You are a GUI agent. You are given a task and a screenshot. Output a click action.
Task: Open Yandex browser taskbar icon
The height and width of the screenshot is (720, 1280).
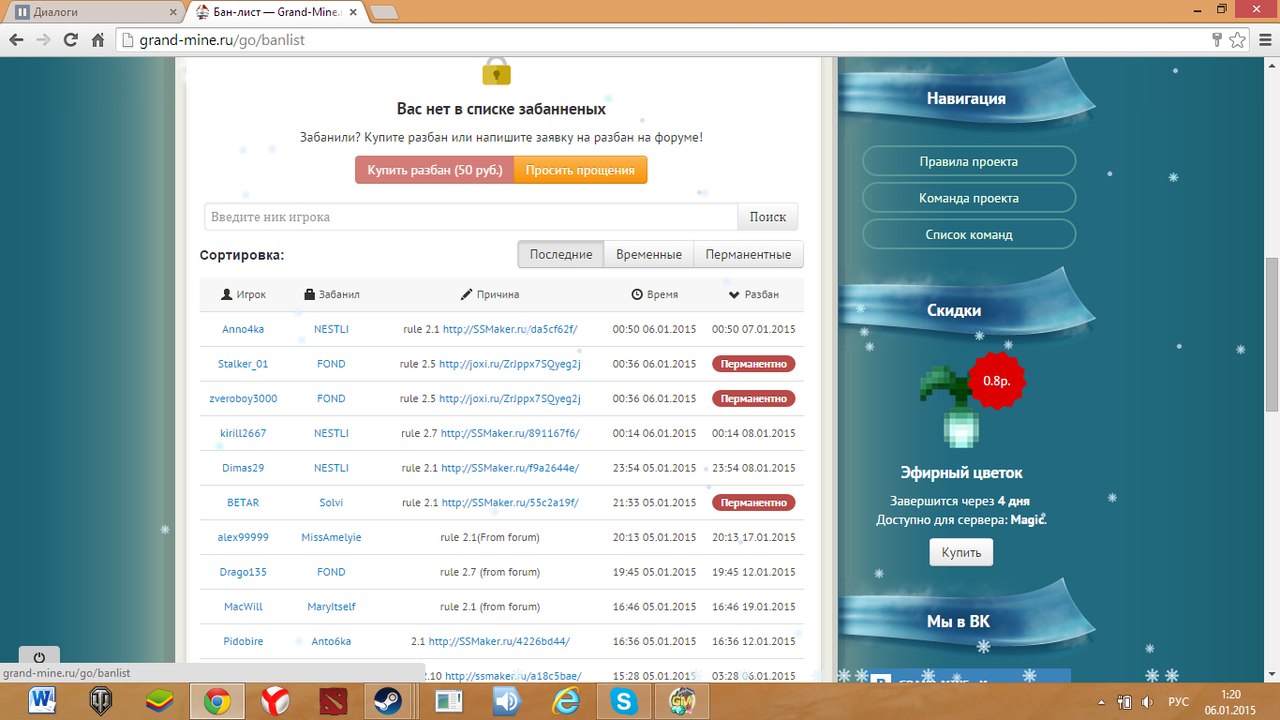pyautogui.click(x=275, y=701)
